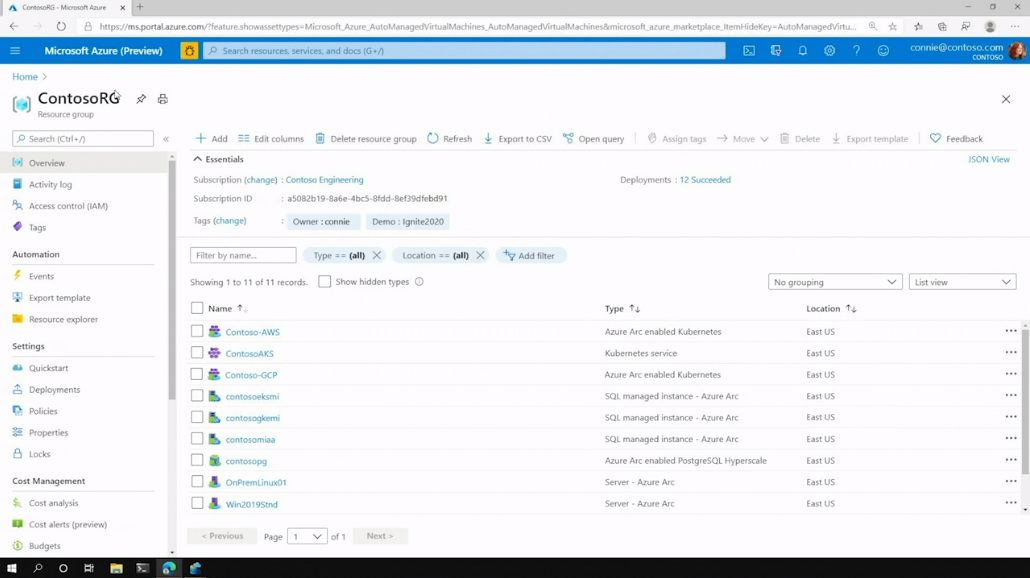This screenshot has width=1030, height=578.
Task: Tick the checkbox for OnPremLinux01
Action: coord(197,482)
